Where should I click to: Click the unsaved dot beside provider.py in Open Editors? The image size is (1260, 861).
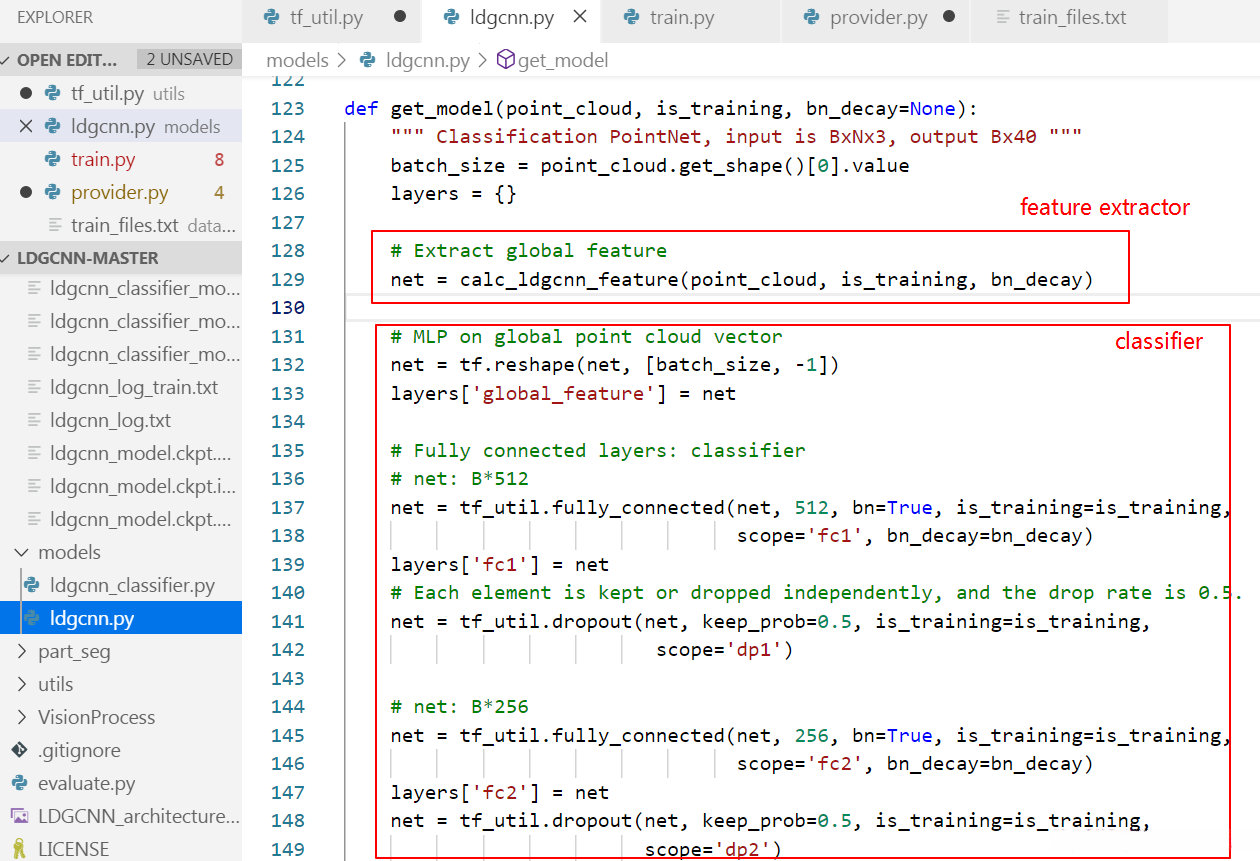click(26, 192)
